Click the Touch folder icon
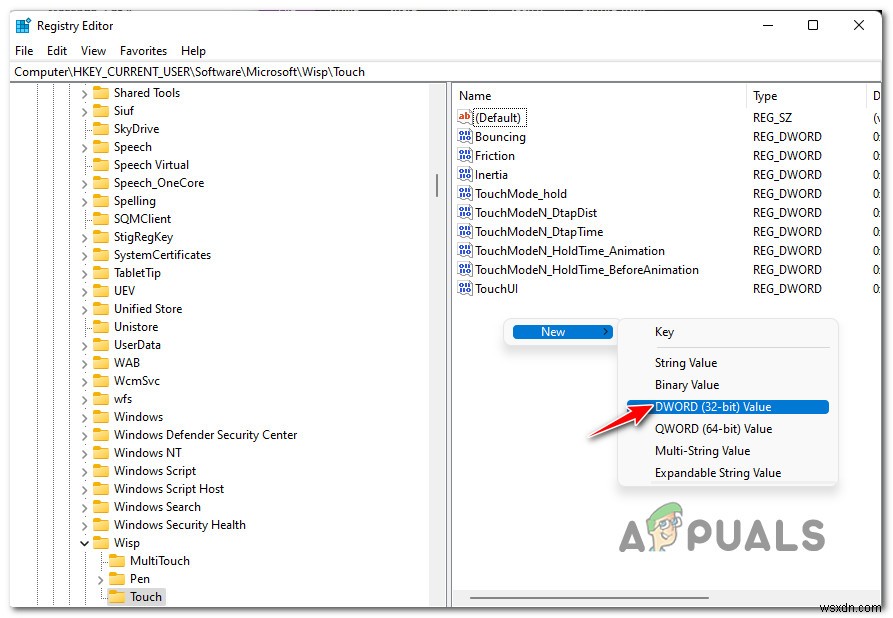893x618 pixels. 117,596
